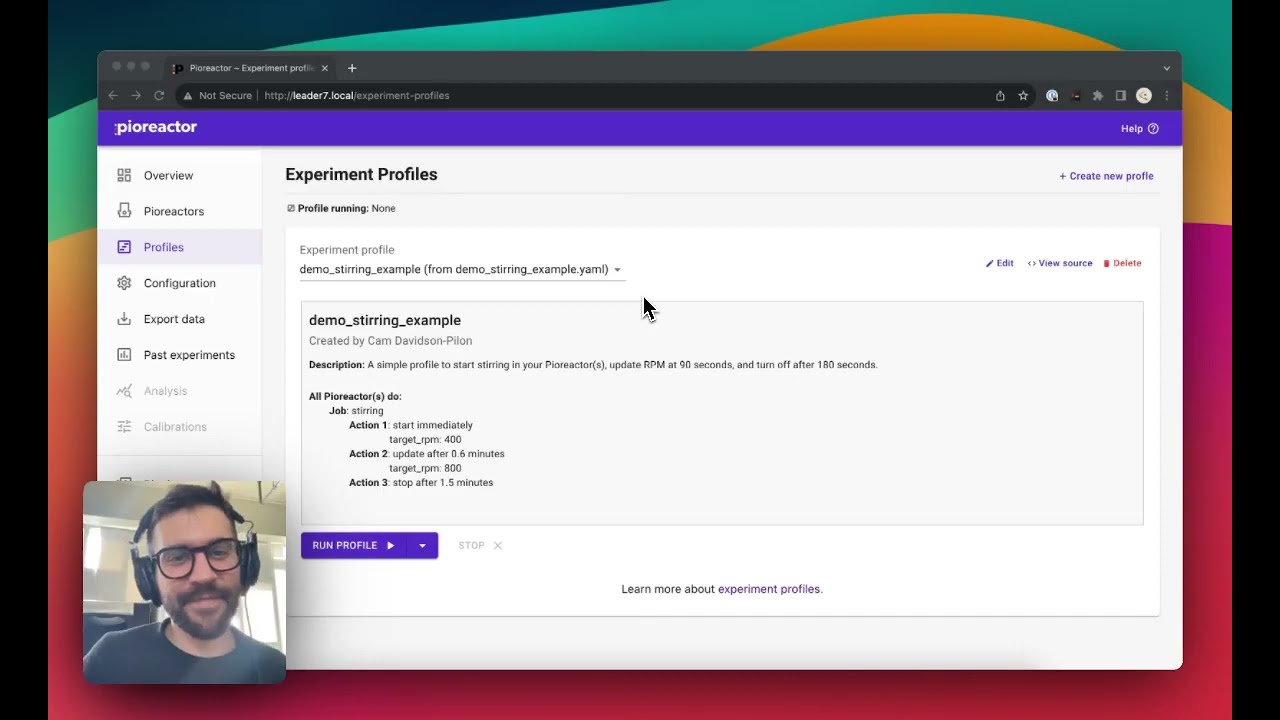Image resolution: width=1280 pixels, height=720 pixels.
Task: Click the webcam video overlay thumbnail
Action: click(184, 582)
